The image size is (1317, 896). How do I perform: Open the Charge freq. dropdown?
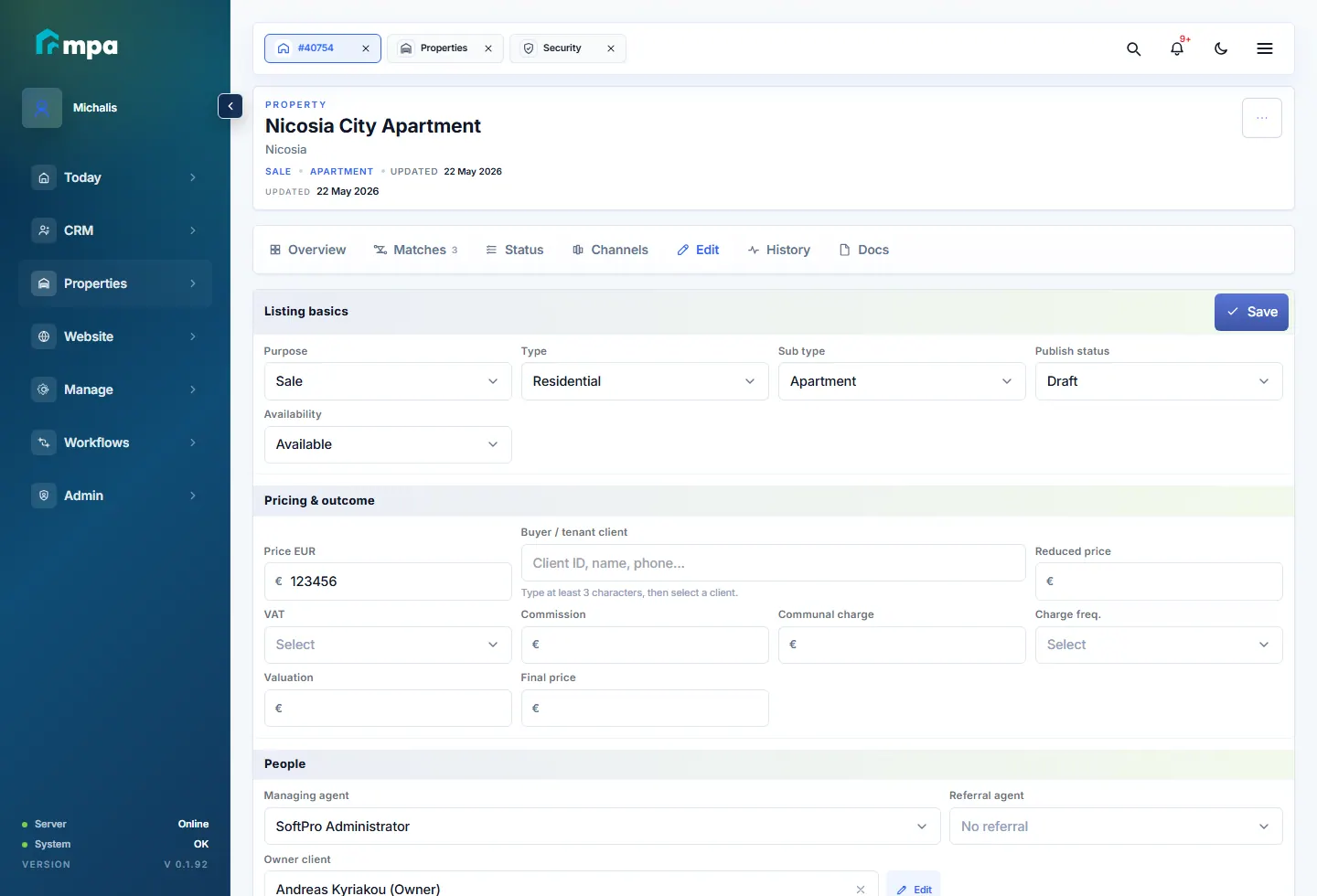[x=1159, y=645]
